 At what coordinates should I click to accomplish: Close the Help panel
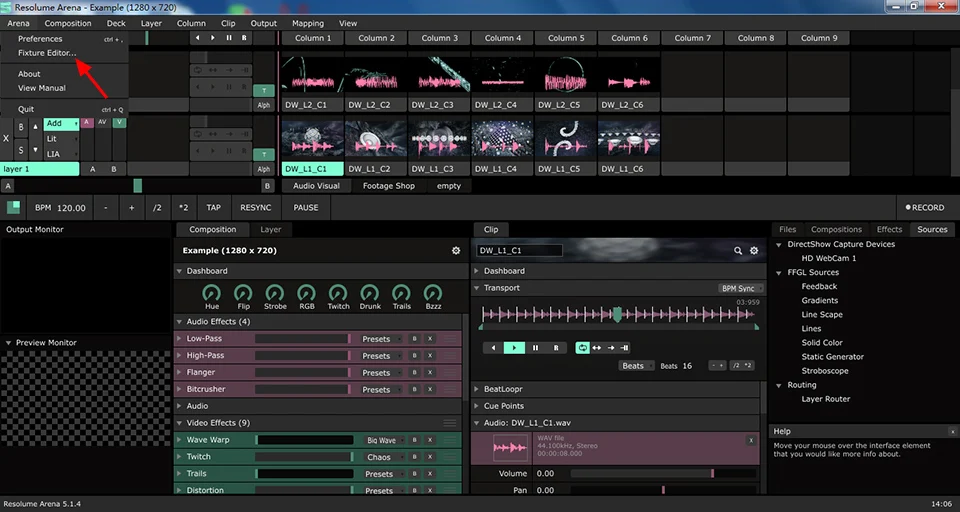point(953,432)
